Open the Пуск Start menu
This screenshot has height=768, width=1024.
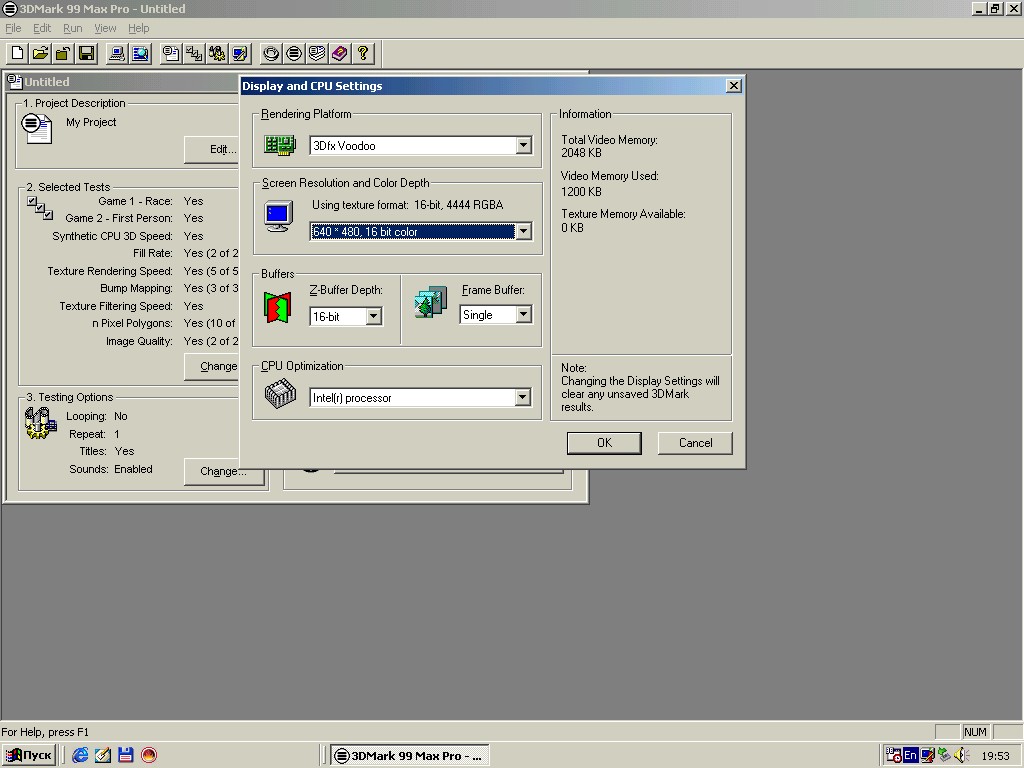tap(28, 755)
